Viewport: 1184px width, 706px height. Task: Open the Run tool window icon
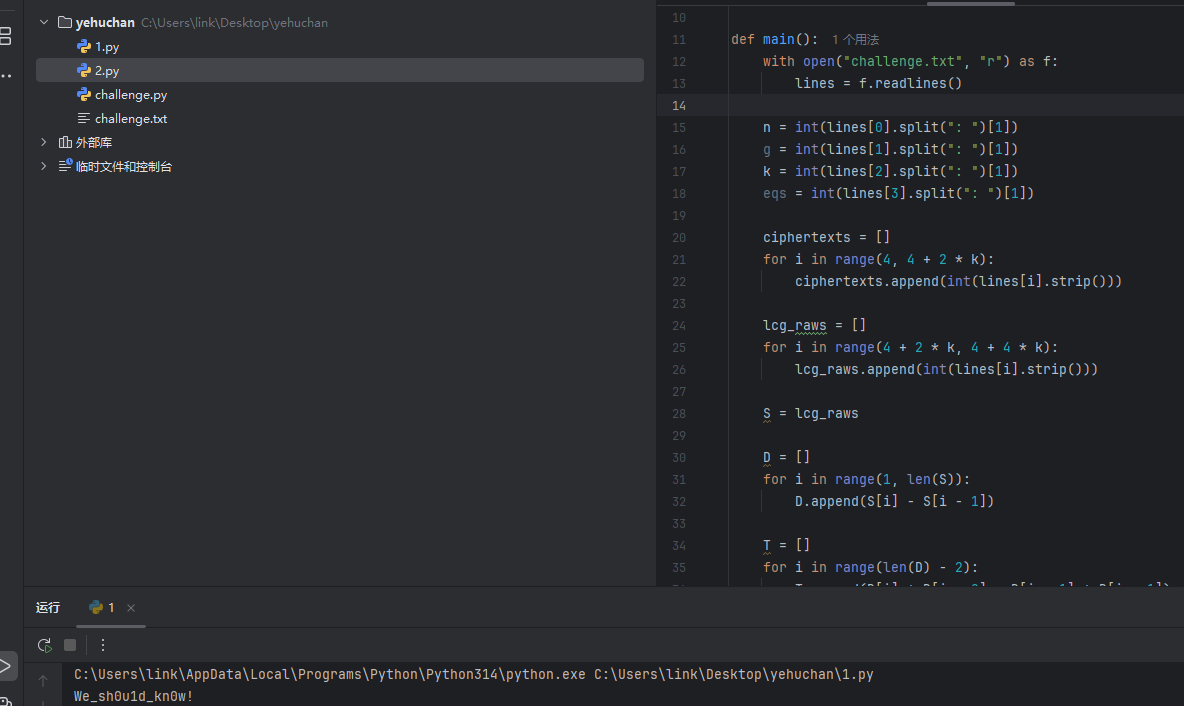tap(6, 665)
